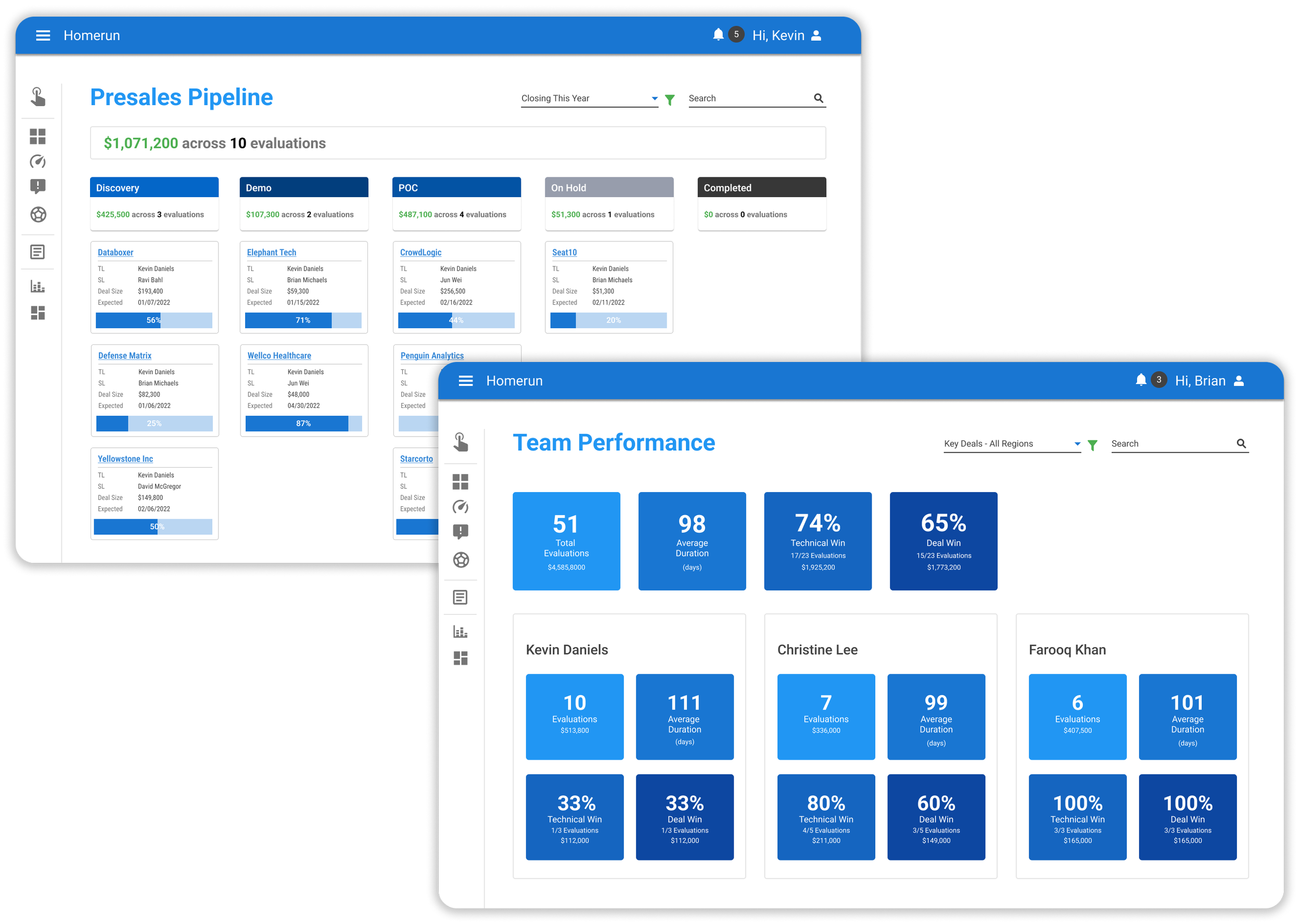Click the speedometer gauge icon in the sidebar
Viewport: 1301px width, 924px height.
[x=38, y=162]
